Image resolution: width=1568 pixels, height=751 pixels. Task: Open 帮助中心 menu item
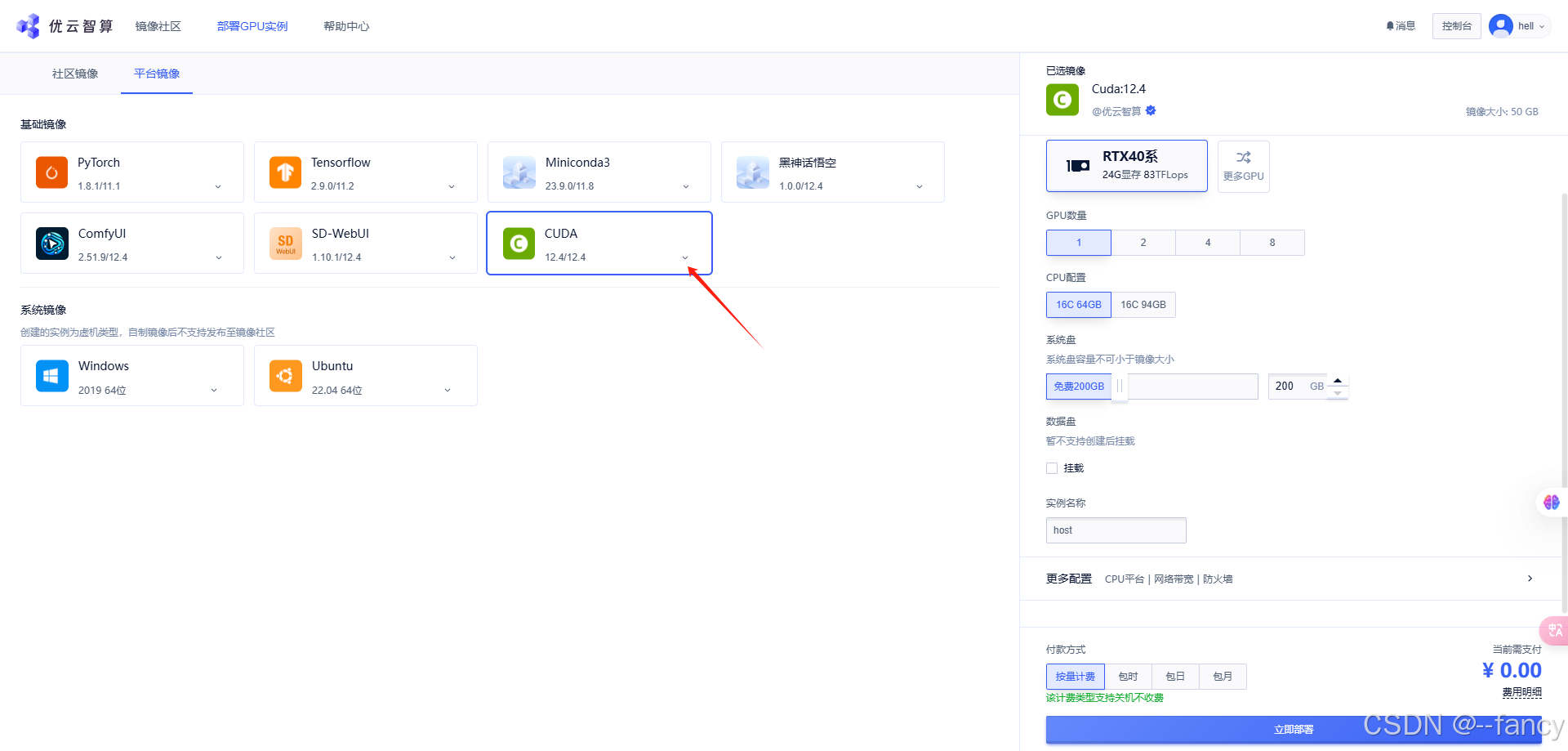point(346,26)
